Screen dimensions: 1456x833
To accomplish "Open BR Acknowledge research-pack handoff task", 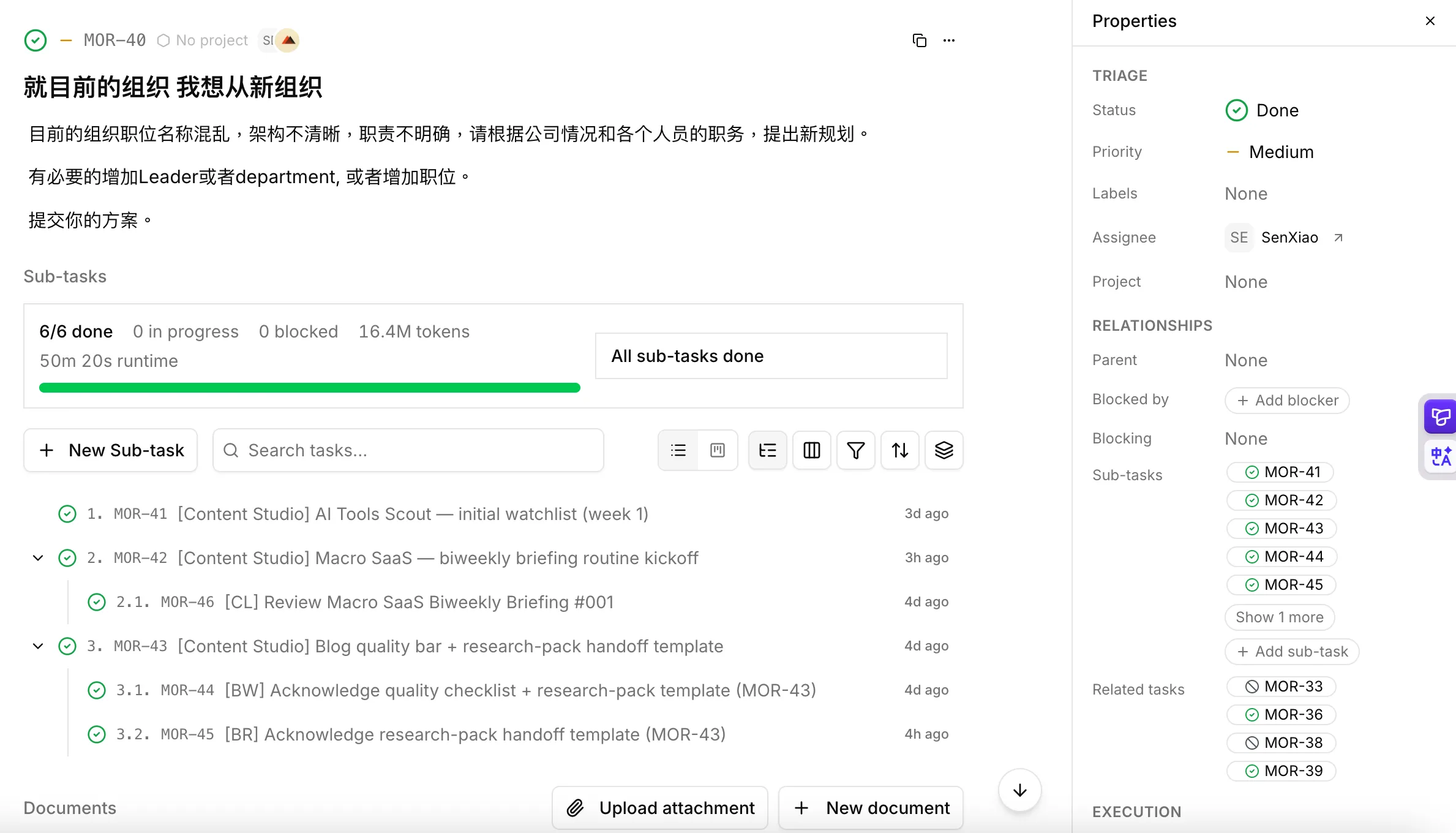I will (x=475, y=734).
